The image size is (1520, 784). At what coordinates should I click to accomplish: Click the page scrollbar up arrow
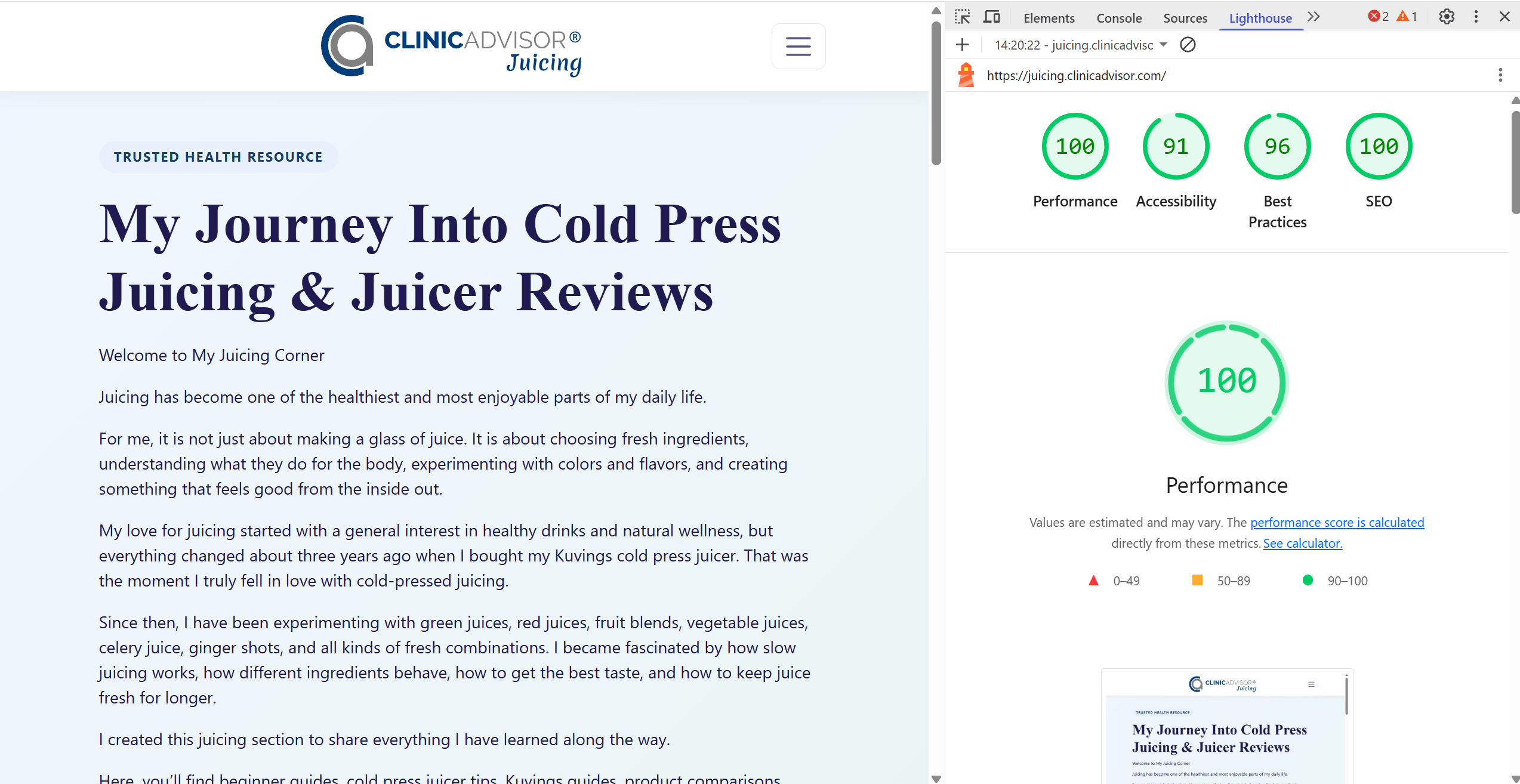click(x=936, y=11)
